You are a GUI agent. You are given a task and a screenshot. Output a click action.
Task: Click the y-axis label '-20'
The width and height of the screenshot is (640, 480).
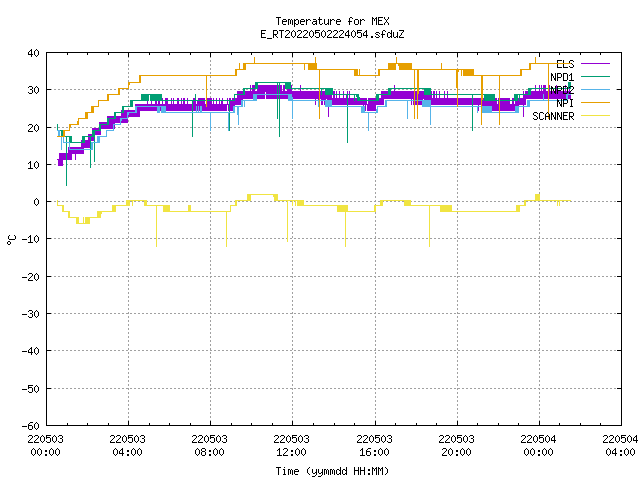31,277
